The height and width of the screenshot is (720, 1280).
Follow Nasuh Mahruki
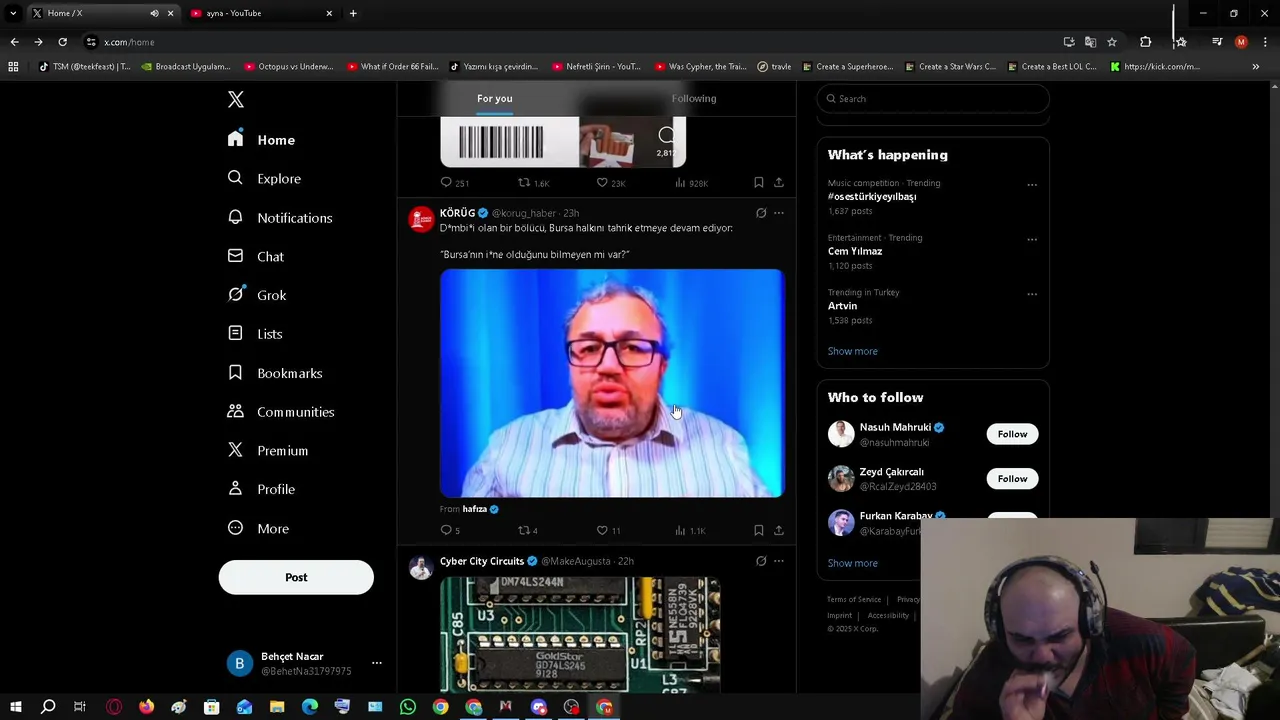click(x=1012, y=434)
